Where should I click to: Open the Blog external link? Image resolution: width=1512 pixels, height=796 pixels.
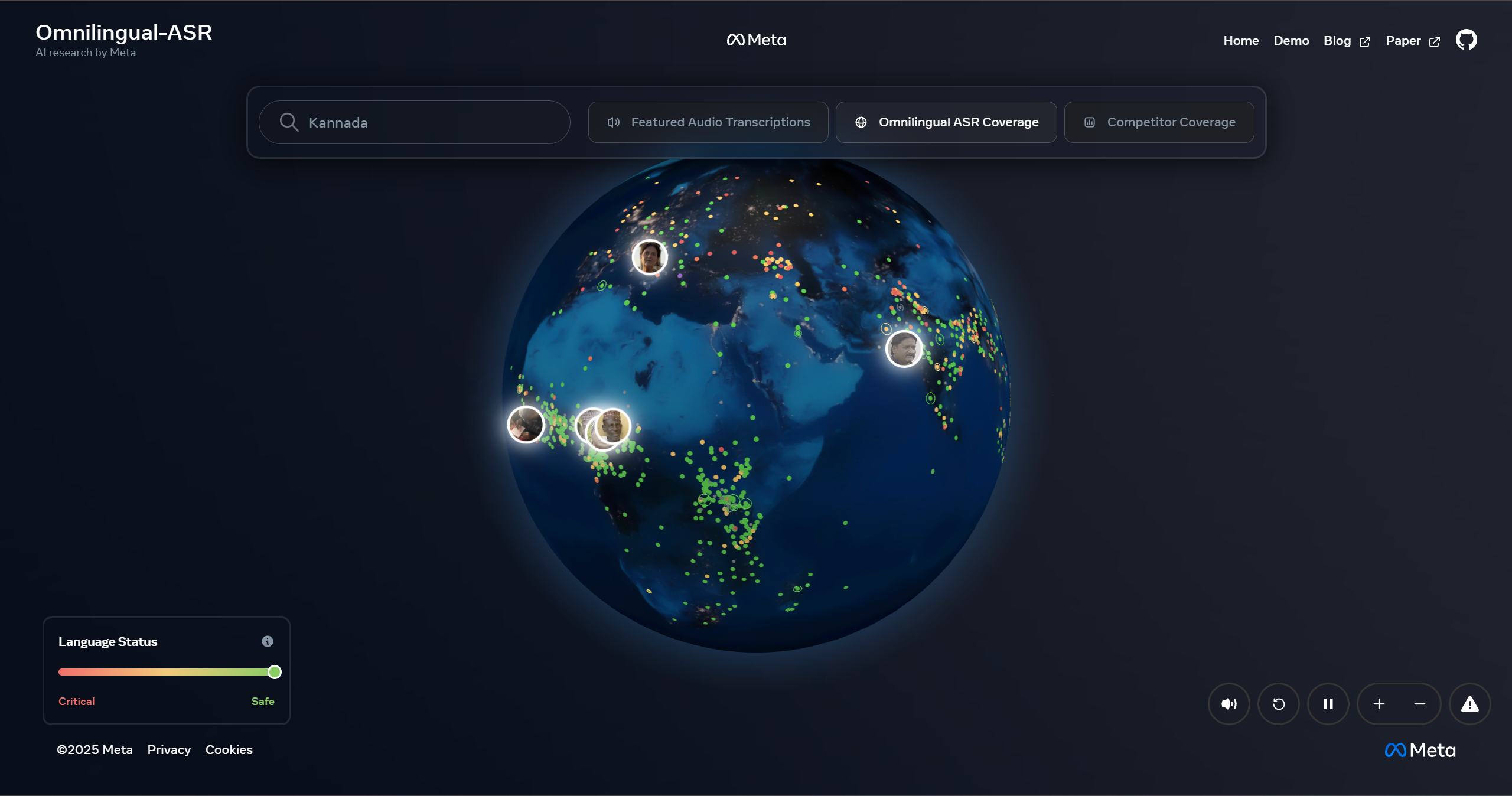coord(1346,41)
